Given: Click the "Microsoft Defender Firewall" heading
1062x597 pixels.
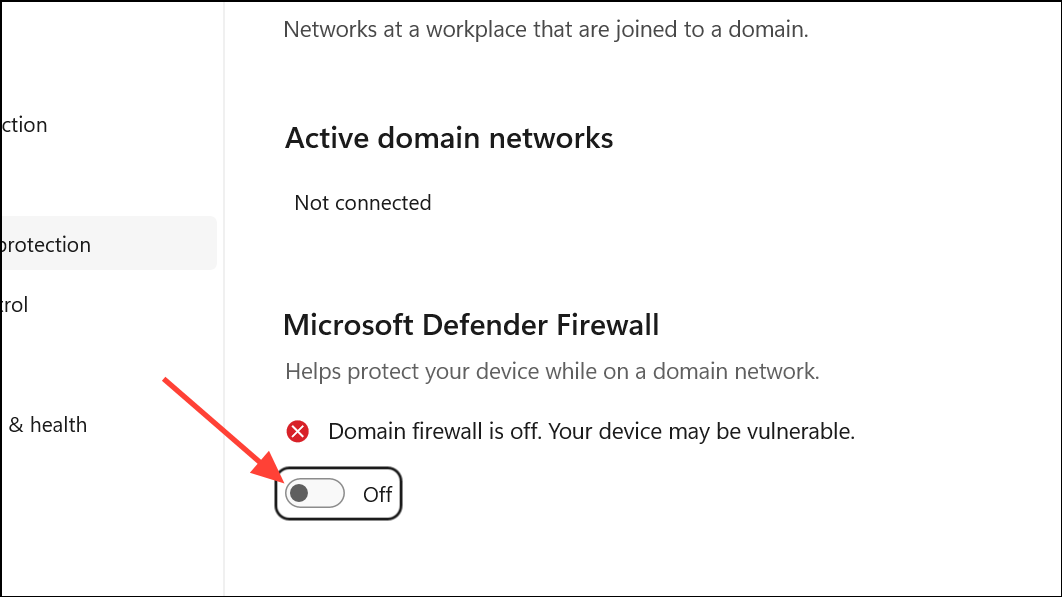Looking at the screenshot, I should tap(471, 325).
